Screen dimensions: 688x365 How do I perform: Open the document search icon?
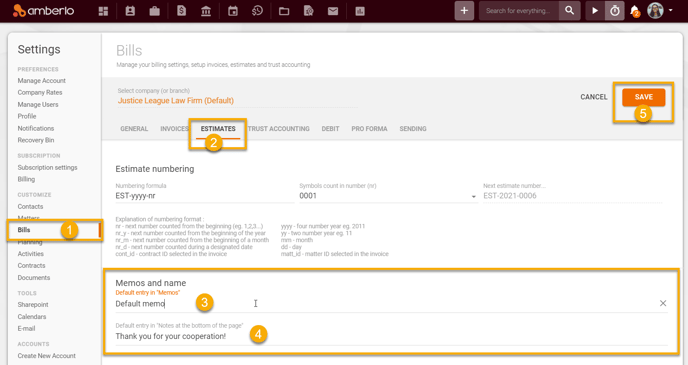(x=308, y=11)
